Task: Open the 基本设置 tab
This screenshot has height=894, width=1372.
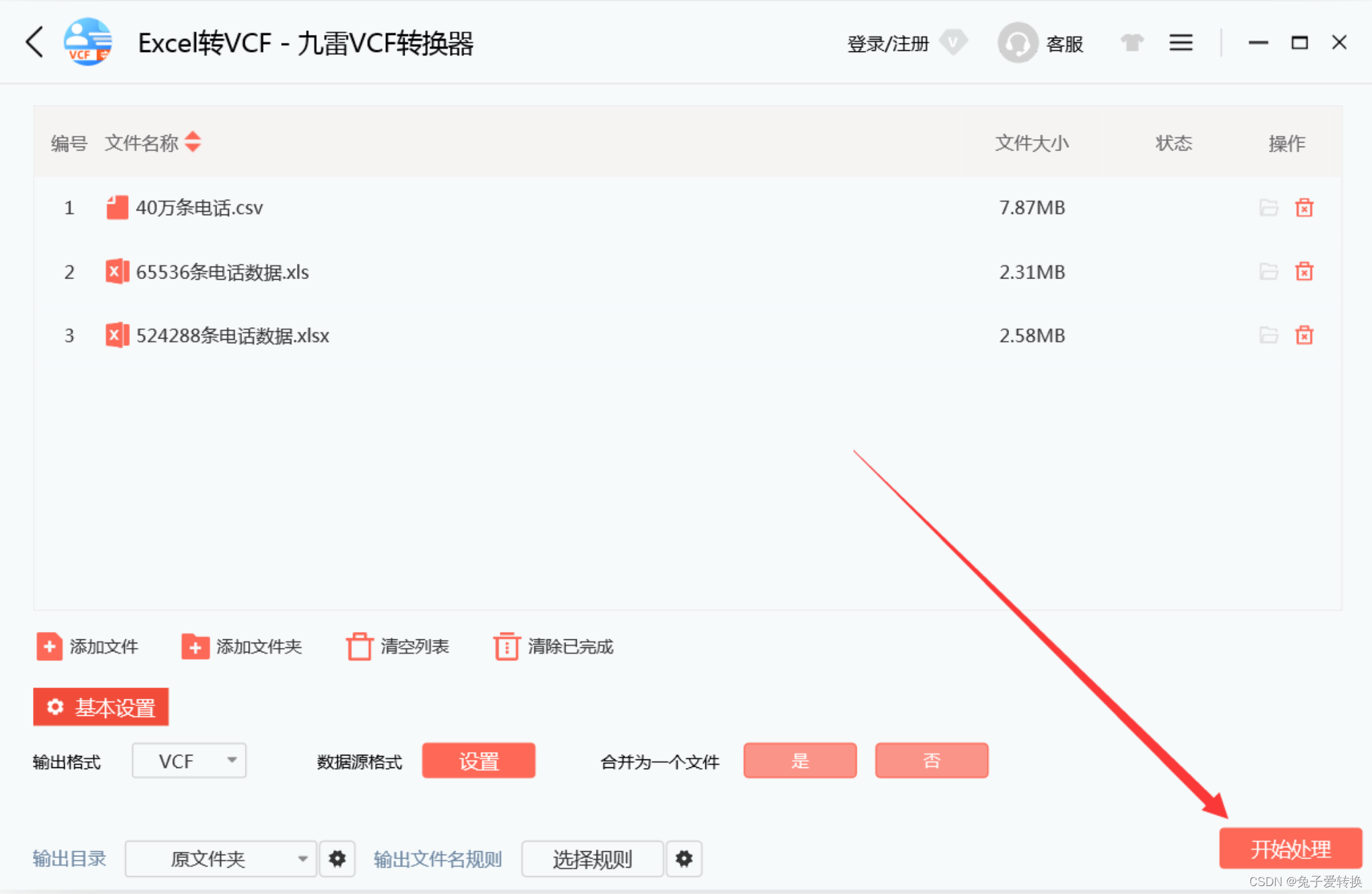Action: (x=101, y=707)
